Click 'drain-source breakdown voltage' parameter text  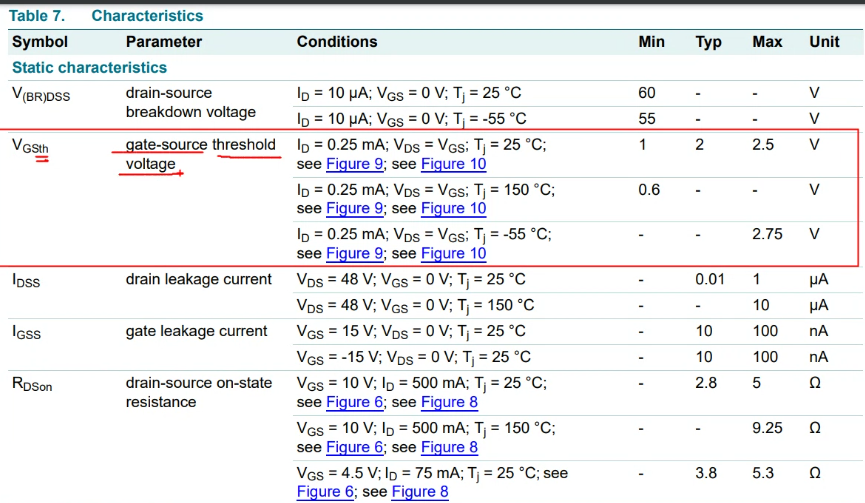pos(191,103)
